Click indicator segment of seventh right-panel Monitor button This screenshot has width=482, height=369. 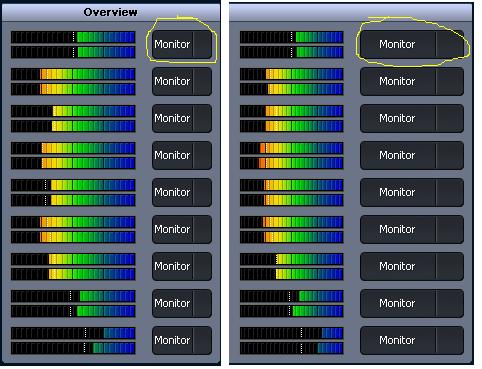[x=449, y=267]
